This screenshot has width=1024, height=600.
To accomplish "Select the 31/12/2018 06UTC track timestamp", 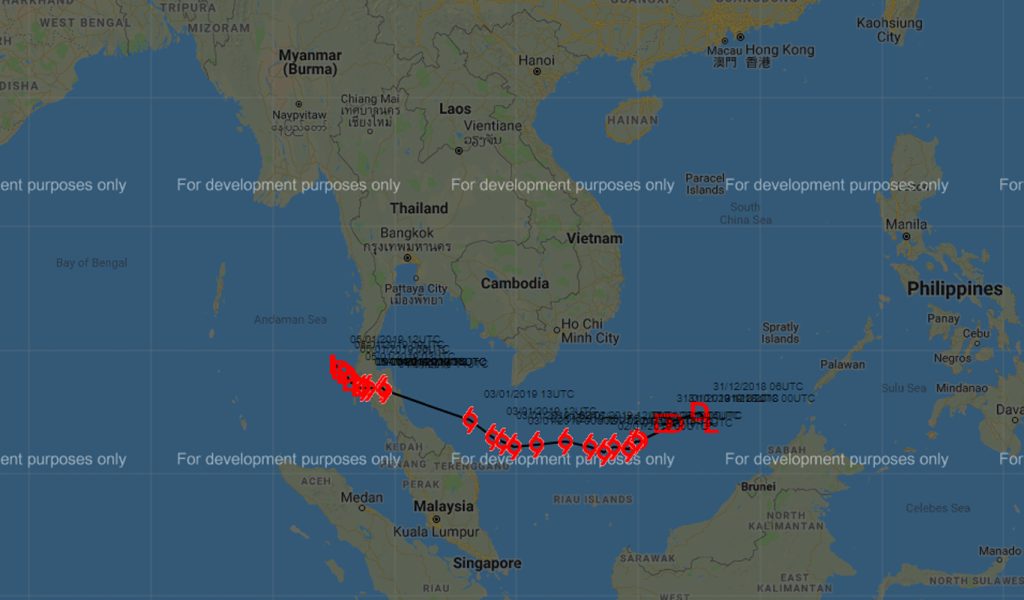I will (x=758, y=387).
